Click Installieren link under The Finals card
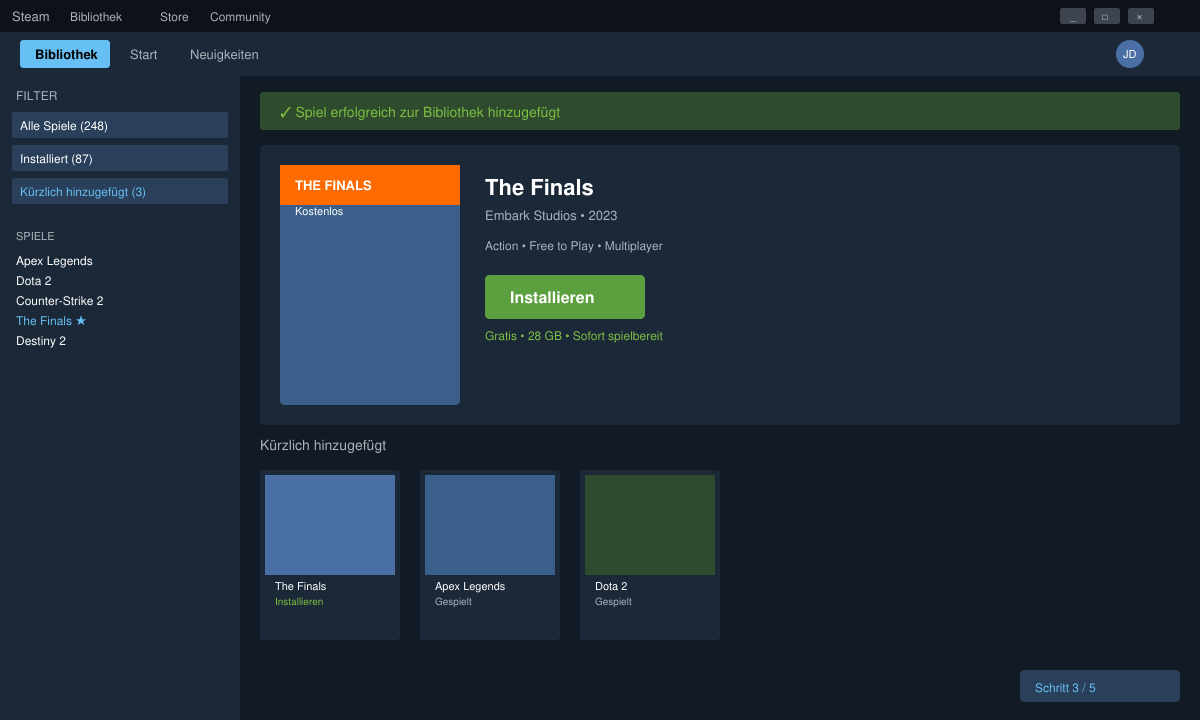This screenshot has height=720, width=1200. [299, 602]
